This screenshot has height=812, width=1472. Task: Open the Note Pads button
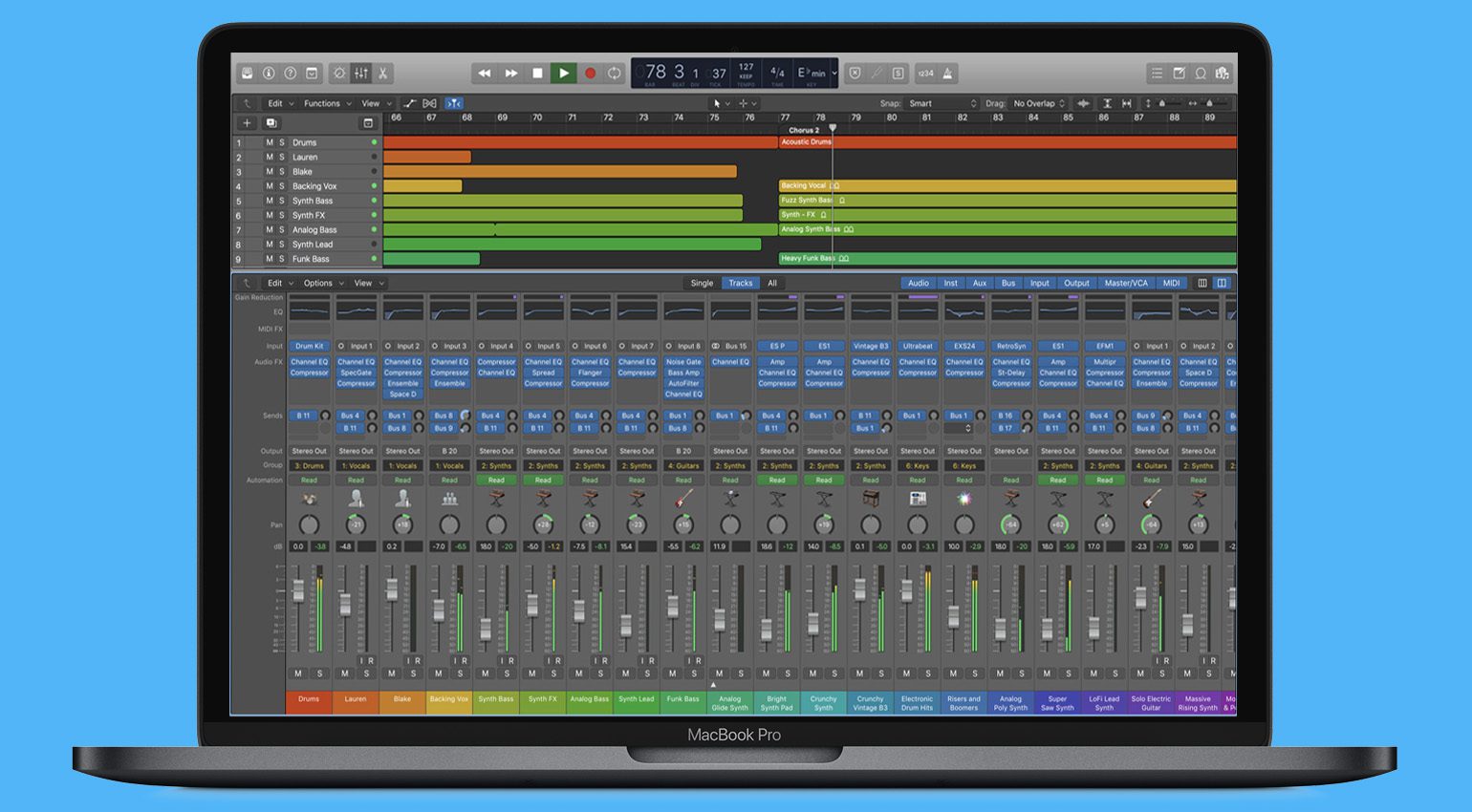coord(1179,74)
